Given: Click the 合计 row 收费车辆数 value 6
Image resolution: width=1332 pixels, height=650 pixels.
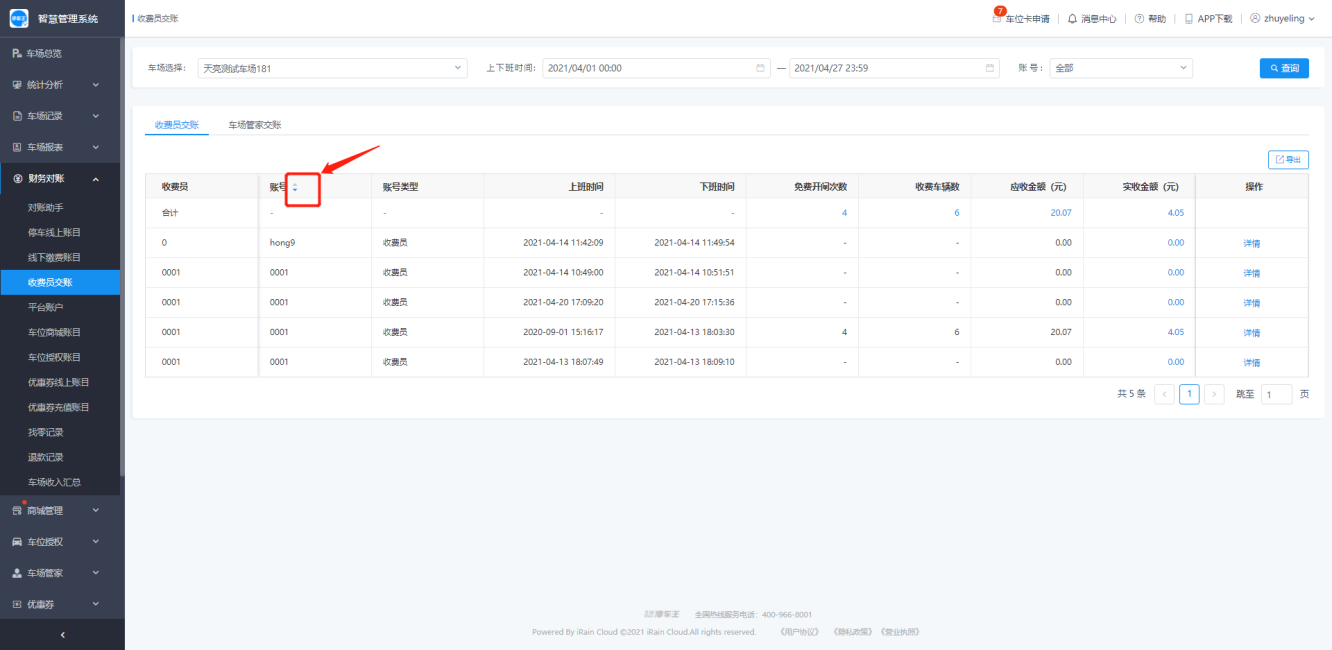Looking at the screenshot, I should (956, 213).
